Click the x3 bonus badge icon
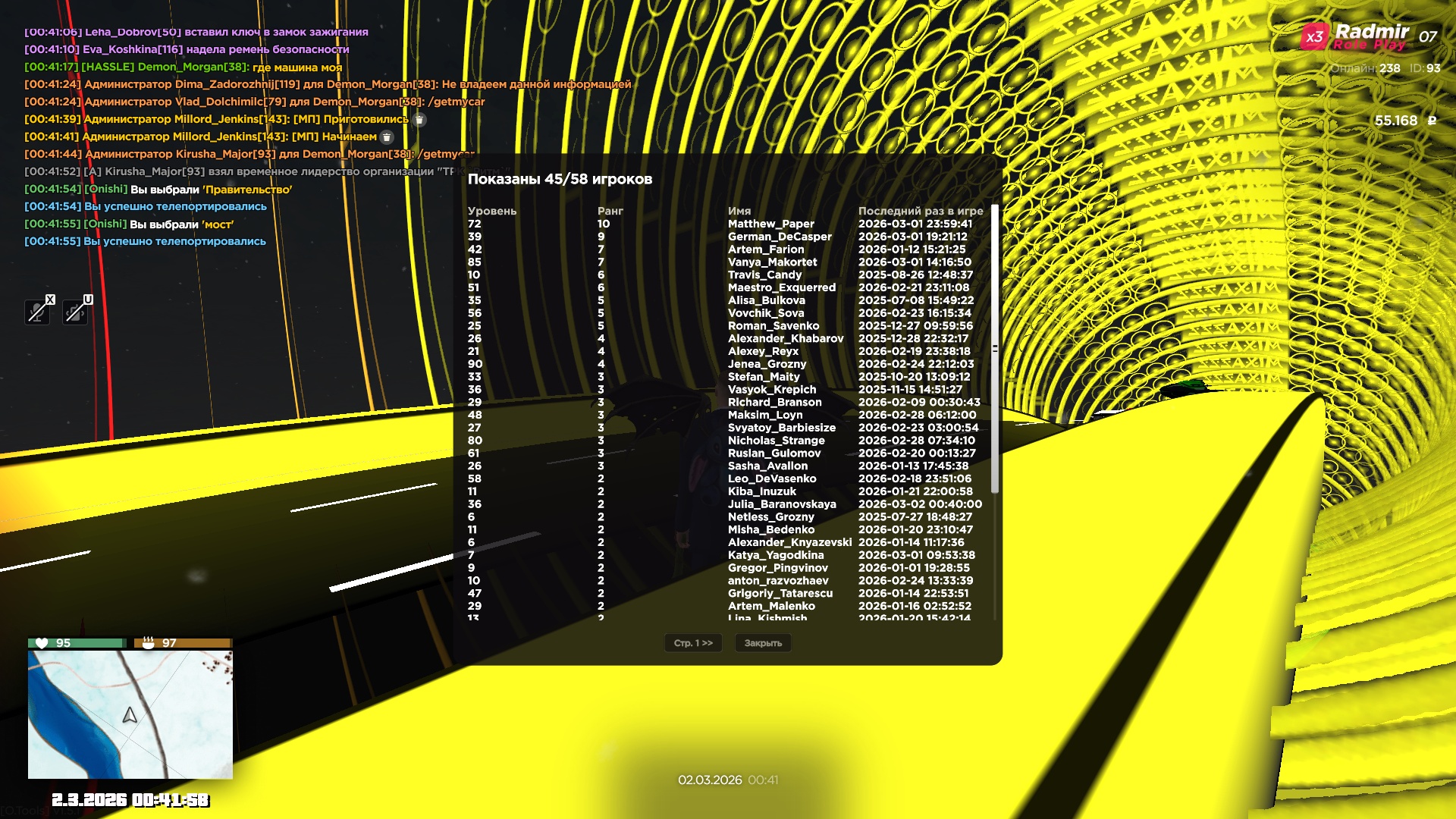This screenshot has height=819, width=1456. click(x=1314, y=37)
